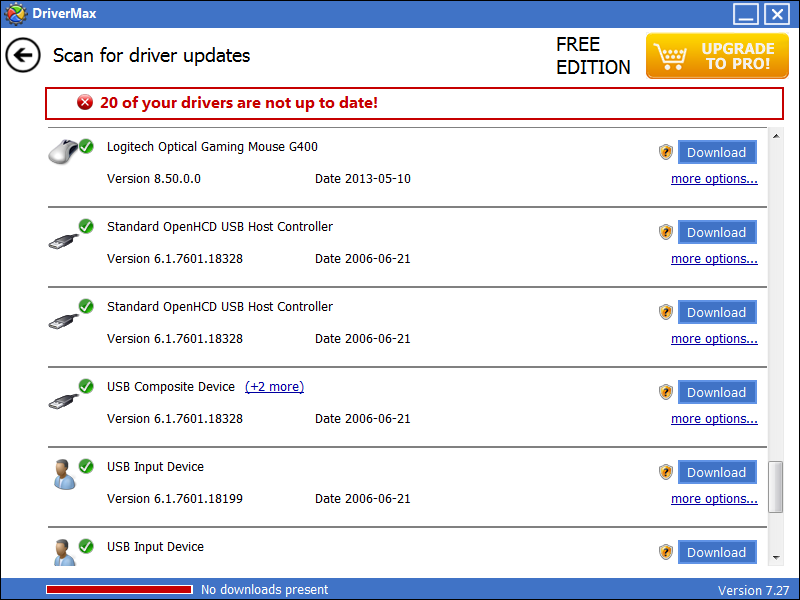Click the DriverMax logo in the title bar
This screenshot has height=600, width=800.
click(15, 14)
